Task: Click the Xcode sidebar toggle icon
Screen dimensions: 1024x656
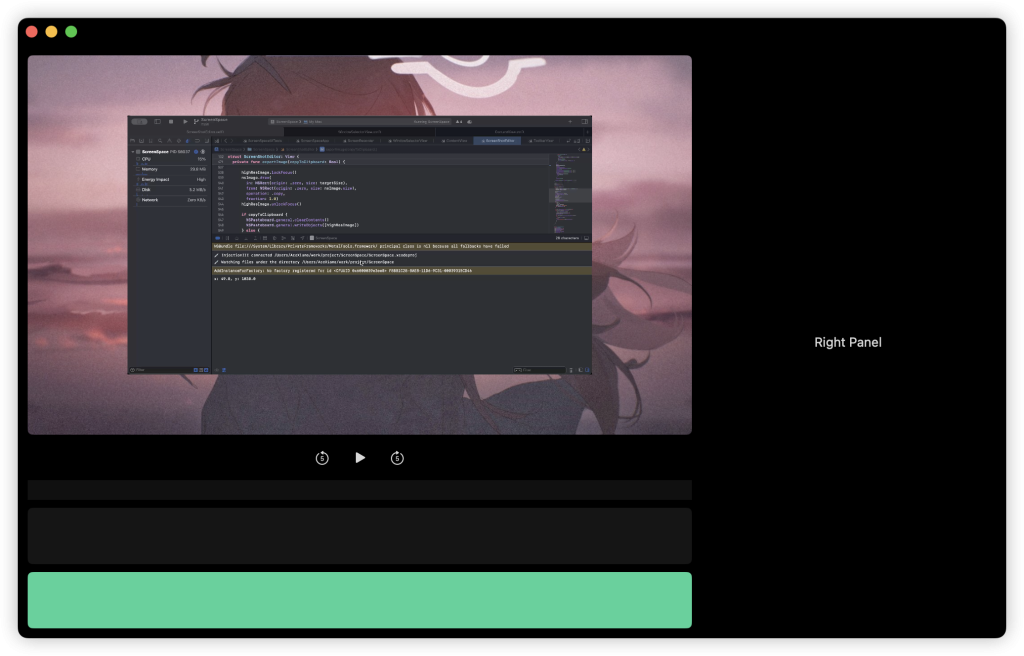Action: pyautogui.click(x=157, y=121)
